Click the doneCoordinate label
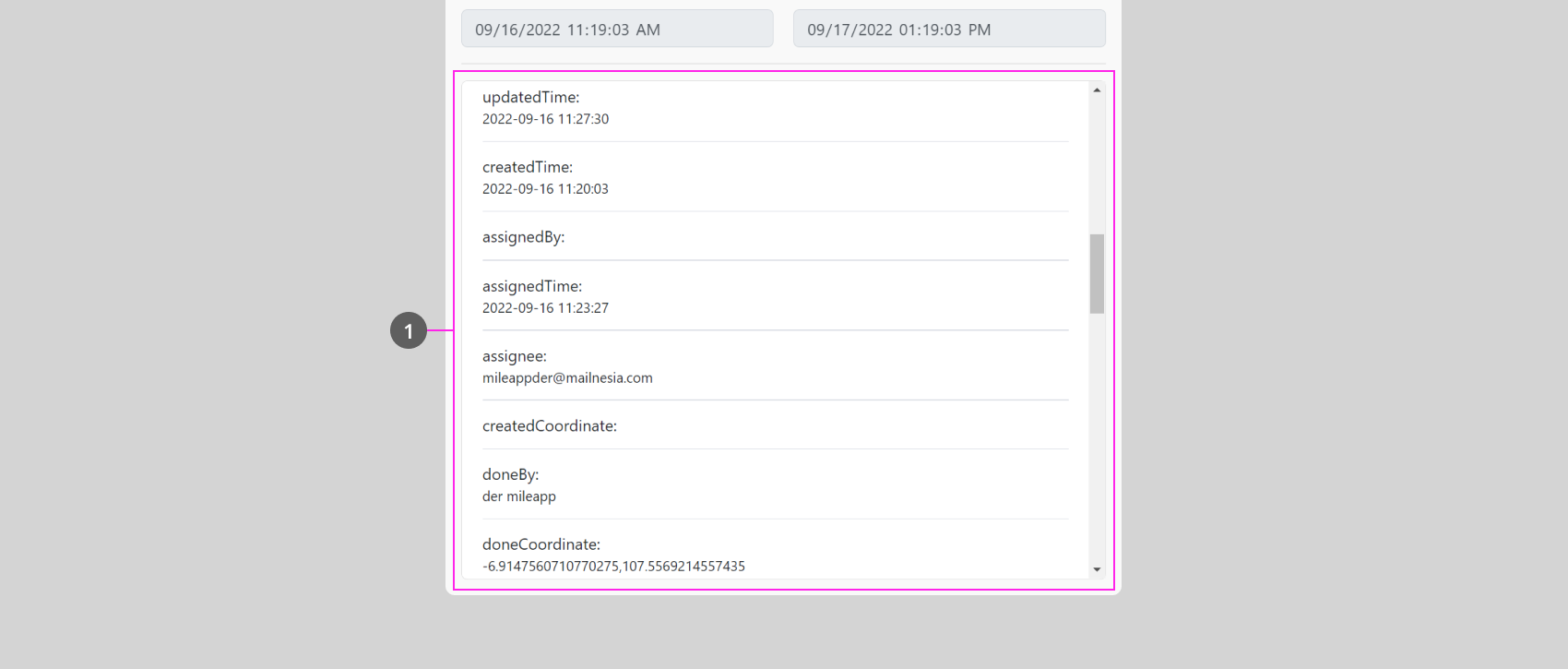This screenshot has height=669, width=1568. 541,544
